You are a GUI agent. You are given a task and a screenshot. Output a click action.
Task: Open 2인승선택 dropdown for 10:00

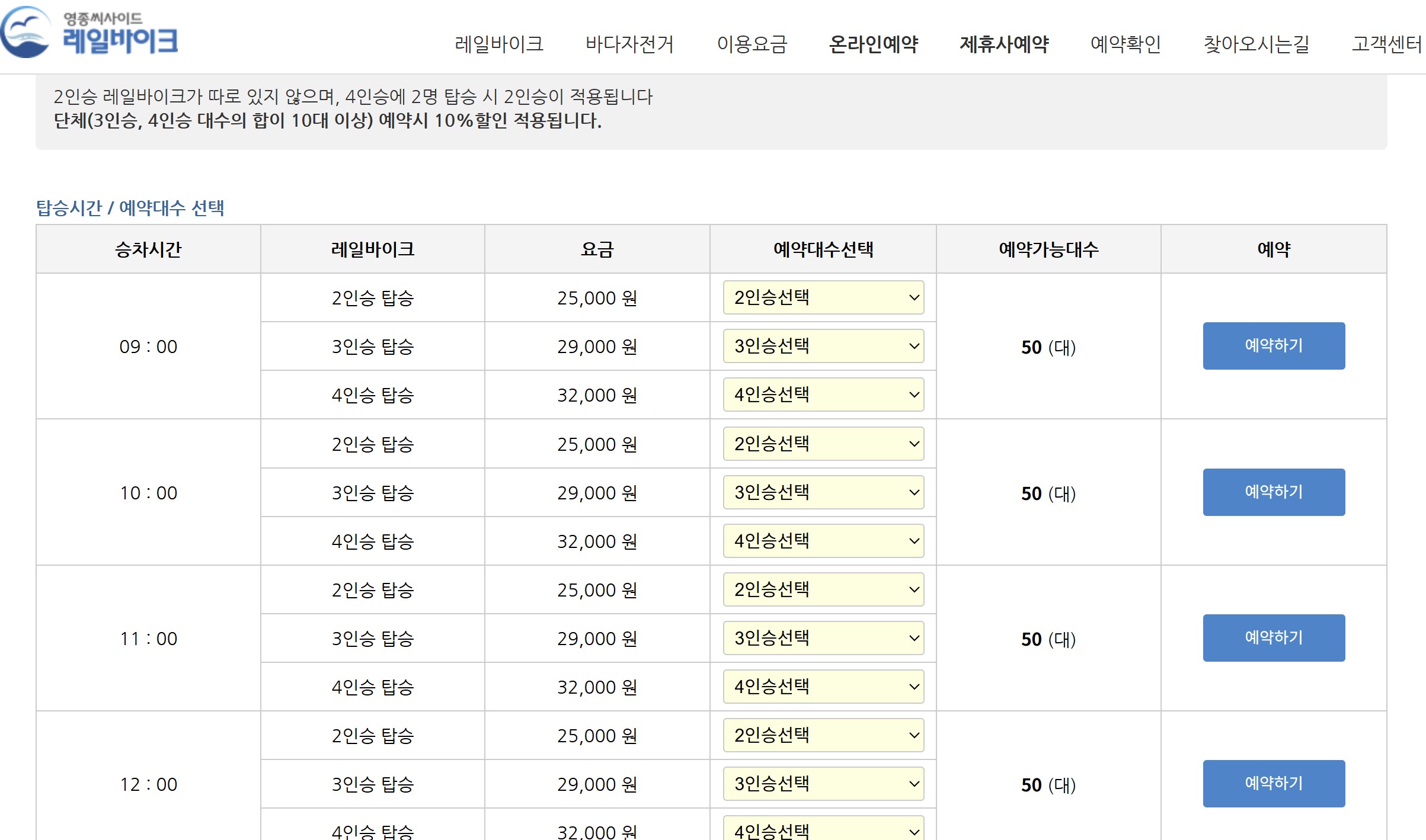click(x=823, y=444)
